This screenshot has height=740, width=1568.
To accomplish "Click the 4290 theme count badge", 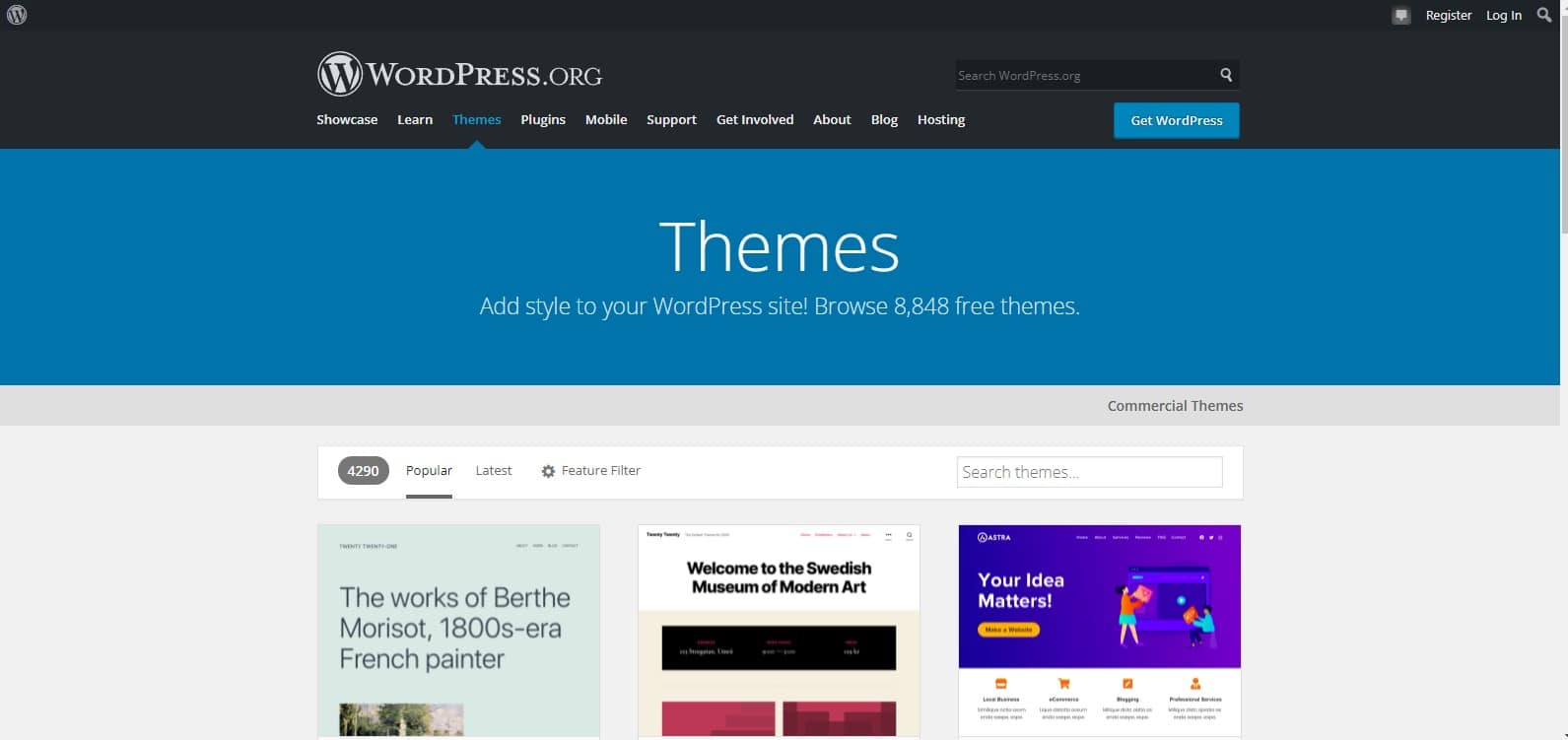I will 364,471.
